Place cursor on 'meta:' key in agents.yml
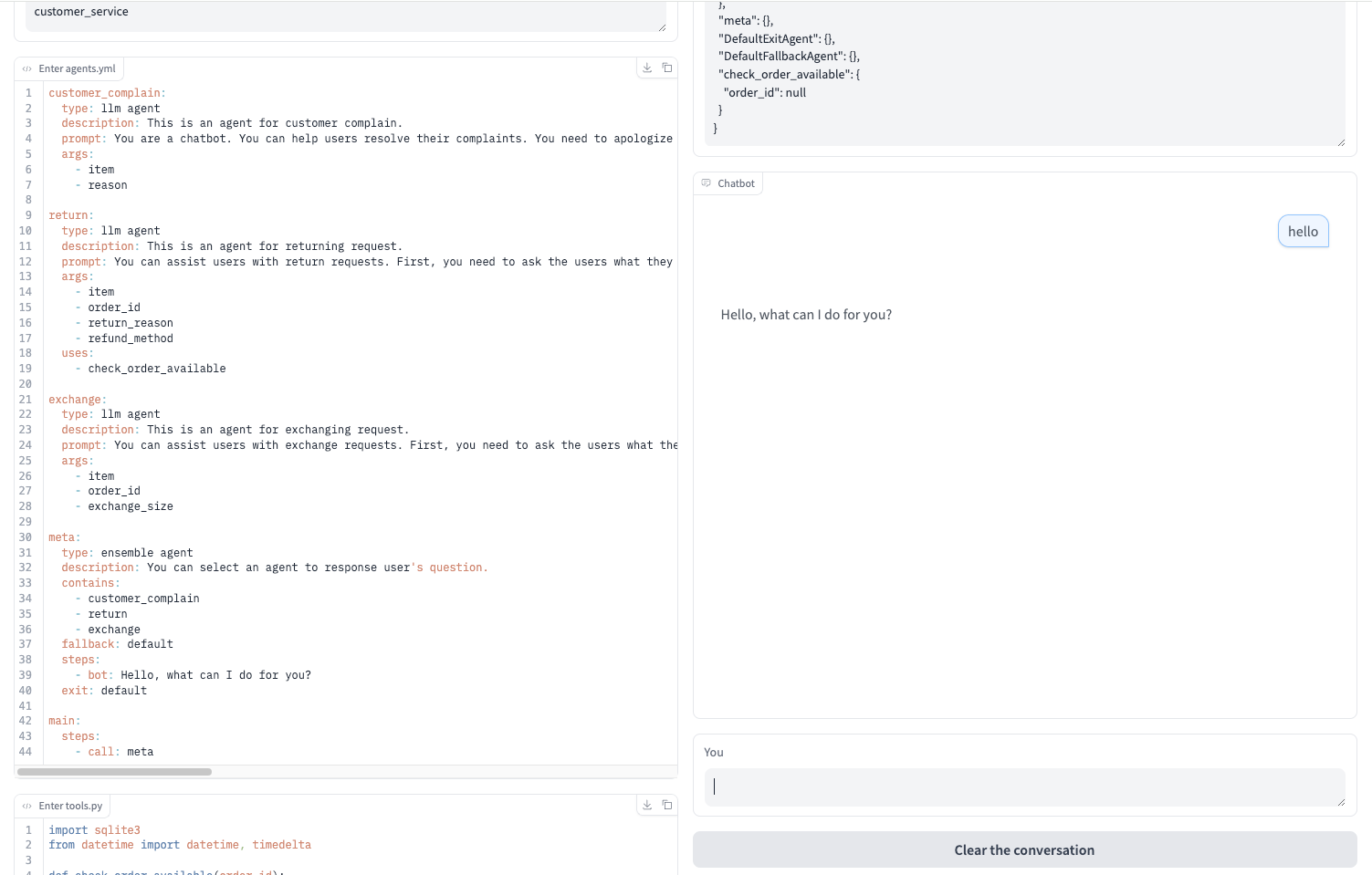This screenshot has height=875, width=1372. pos(64,537)
